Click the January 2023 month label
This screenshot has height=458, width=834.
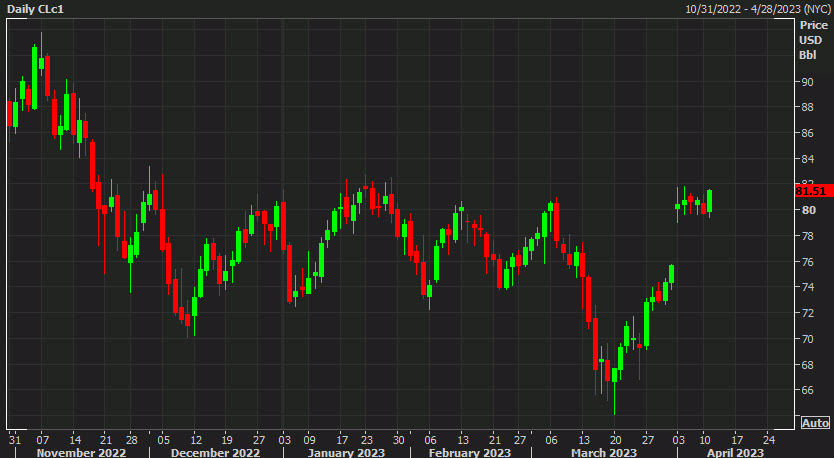346,453
